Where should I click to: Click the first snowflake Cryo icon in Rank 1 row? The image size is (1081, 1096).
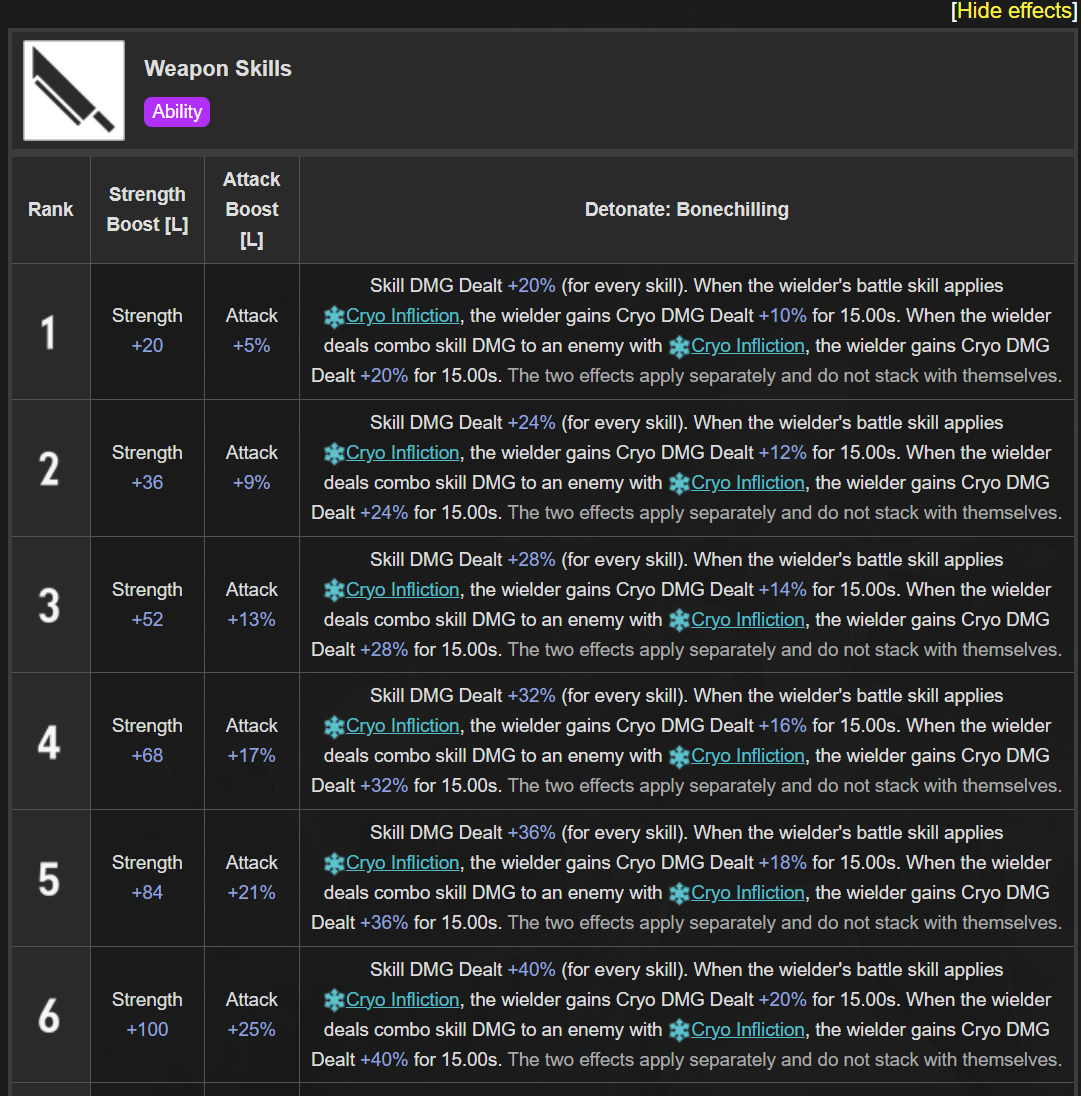click(x=334, y=317)
